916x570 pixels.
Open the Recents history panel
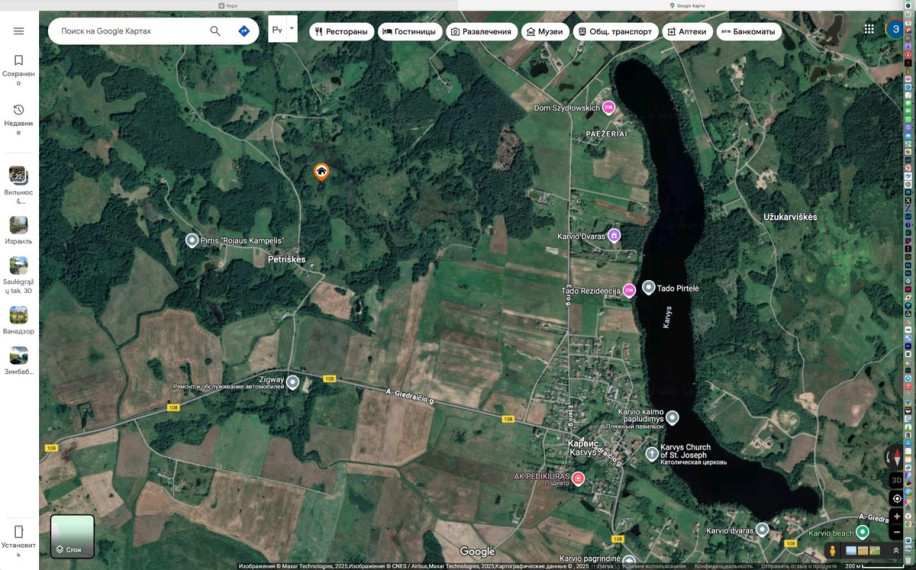coord(19,119)
